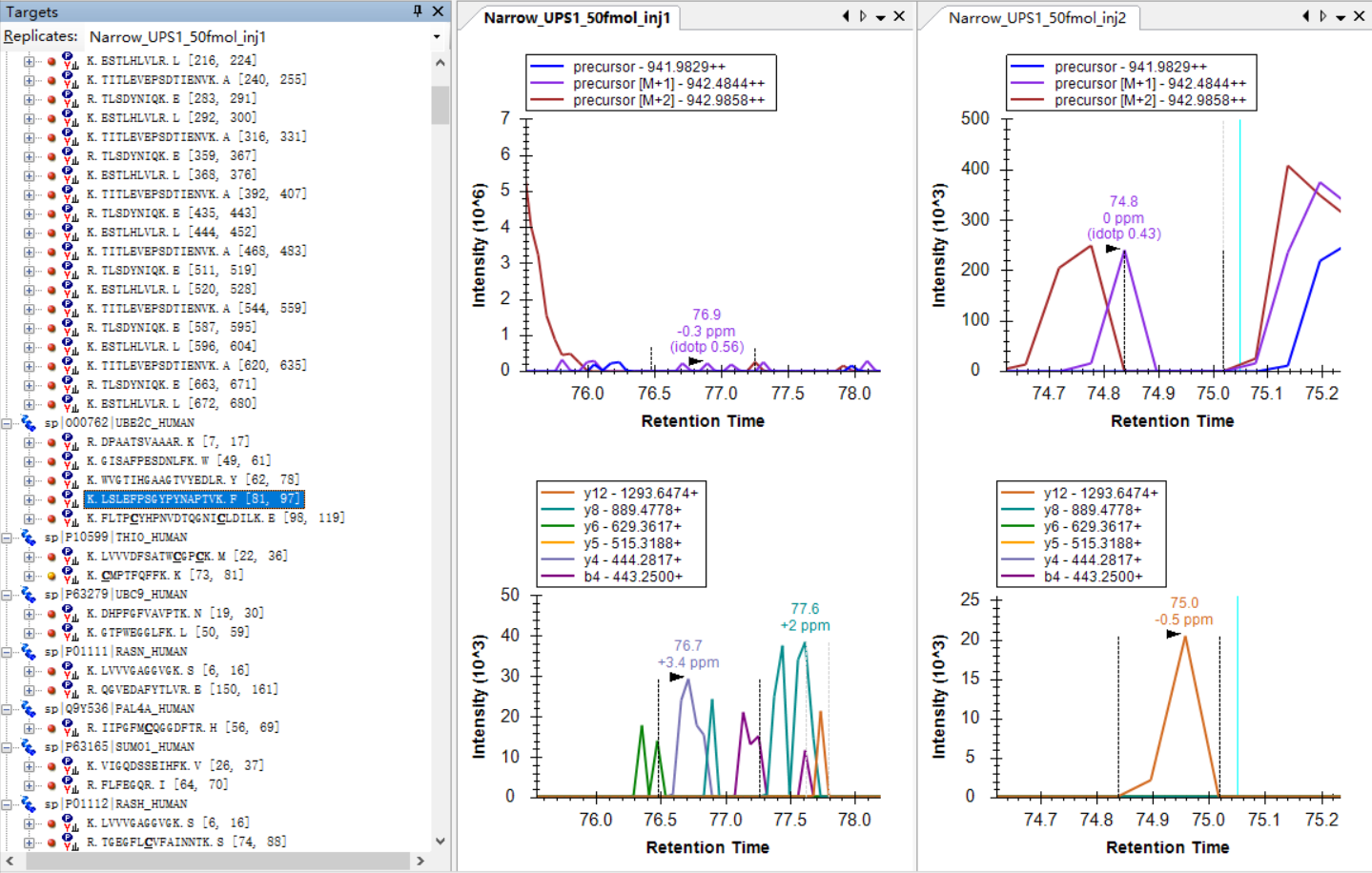The width and height of the screenshot is (1372, 873).
Task: Click the P63165|SUMO1_HUMAN protein icon
Action: (x=29, y=747)
